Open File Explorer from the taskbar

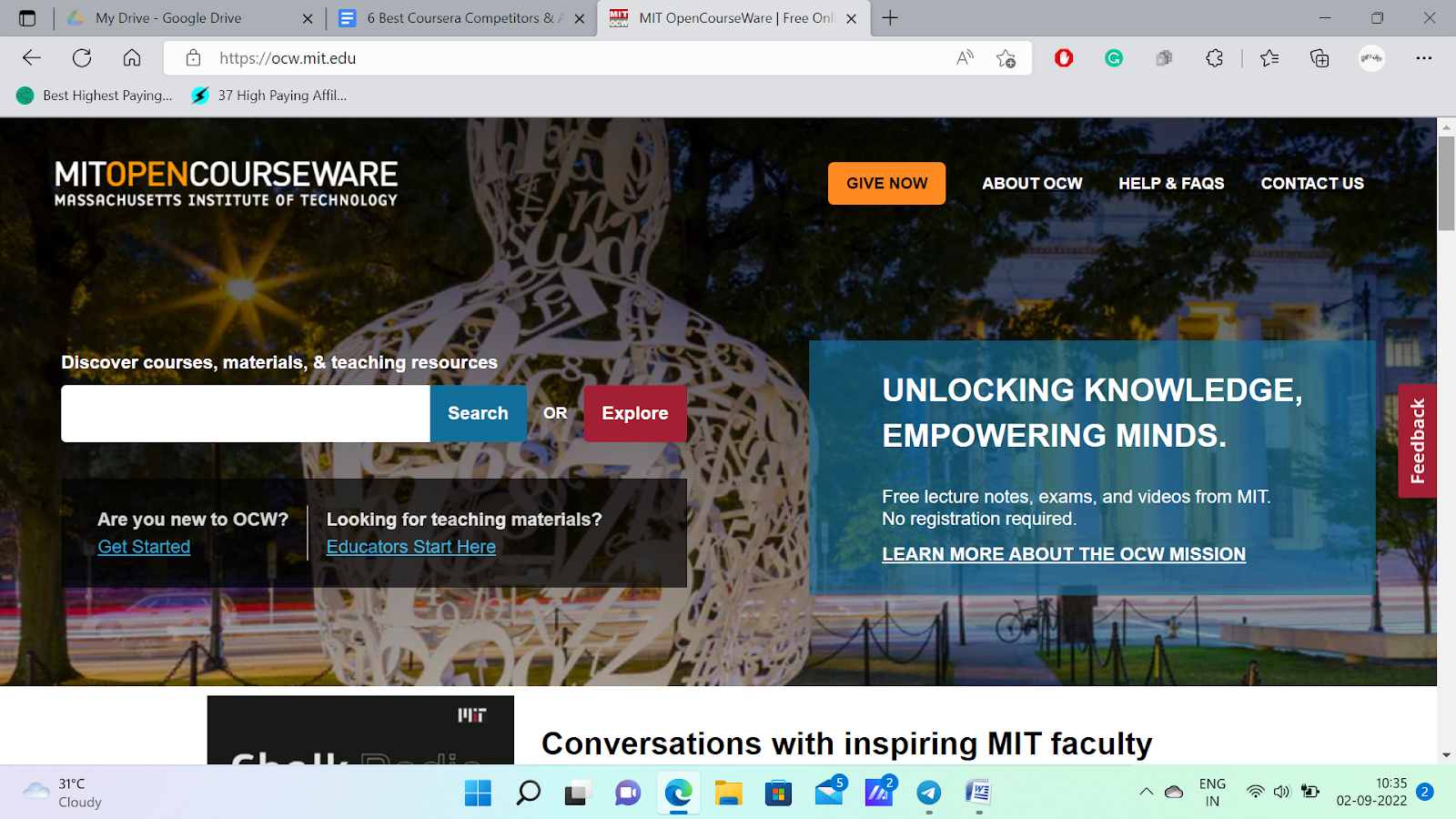(x=728, y=793)
